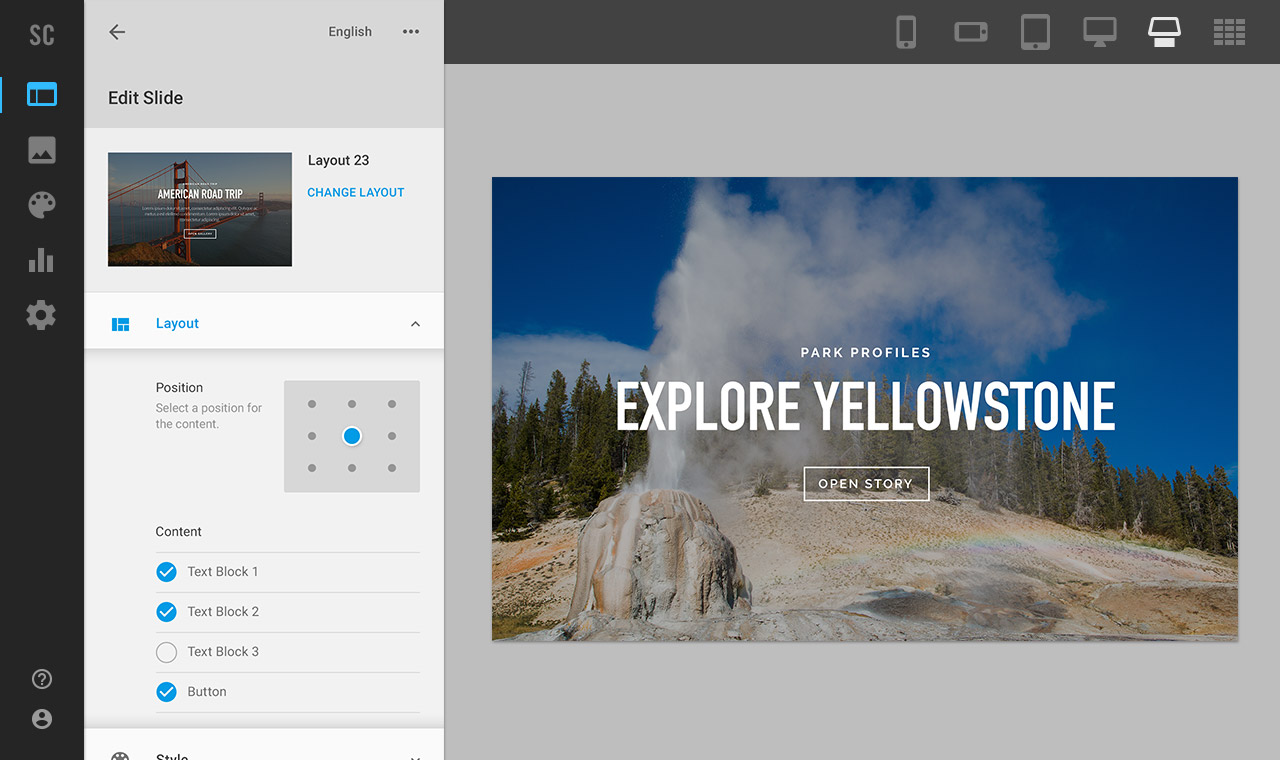This screenshot has width=1280, height=760.
Task: Set position to middle right
Action: click(x=392, y=436)
